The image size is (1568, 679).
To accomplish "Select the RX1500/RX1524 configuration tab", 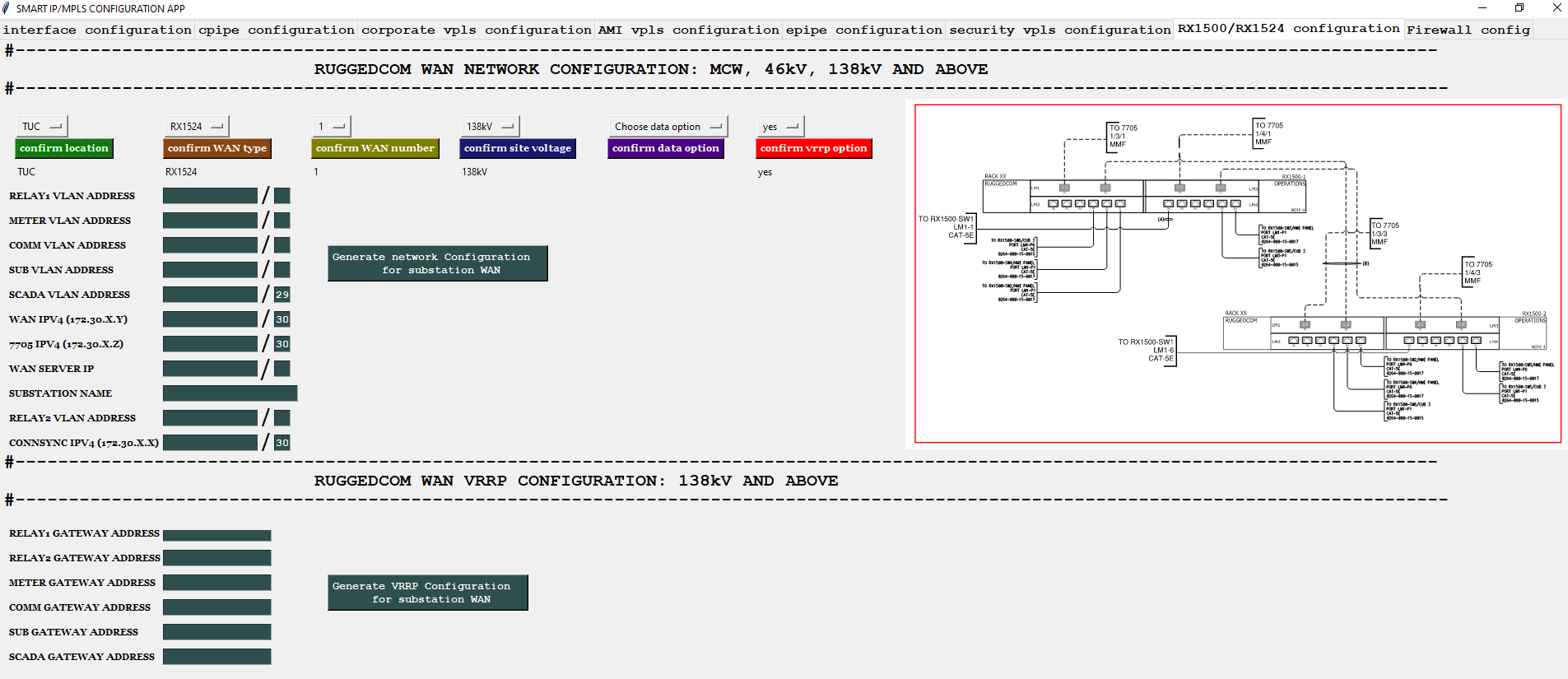I will [1288, 29].
